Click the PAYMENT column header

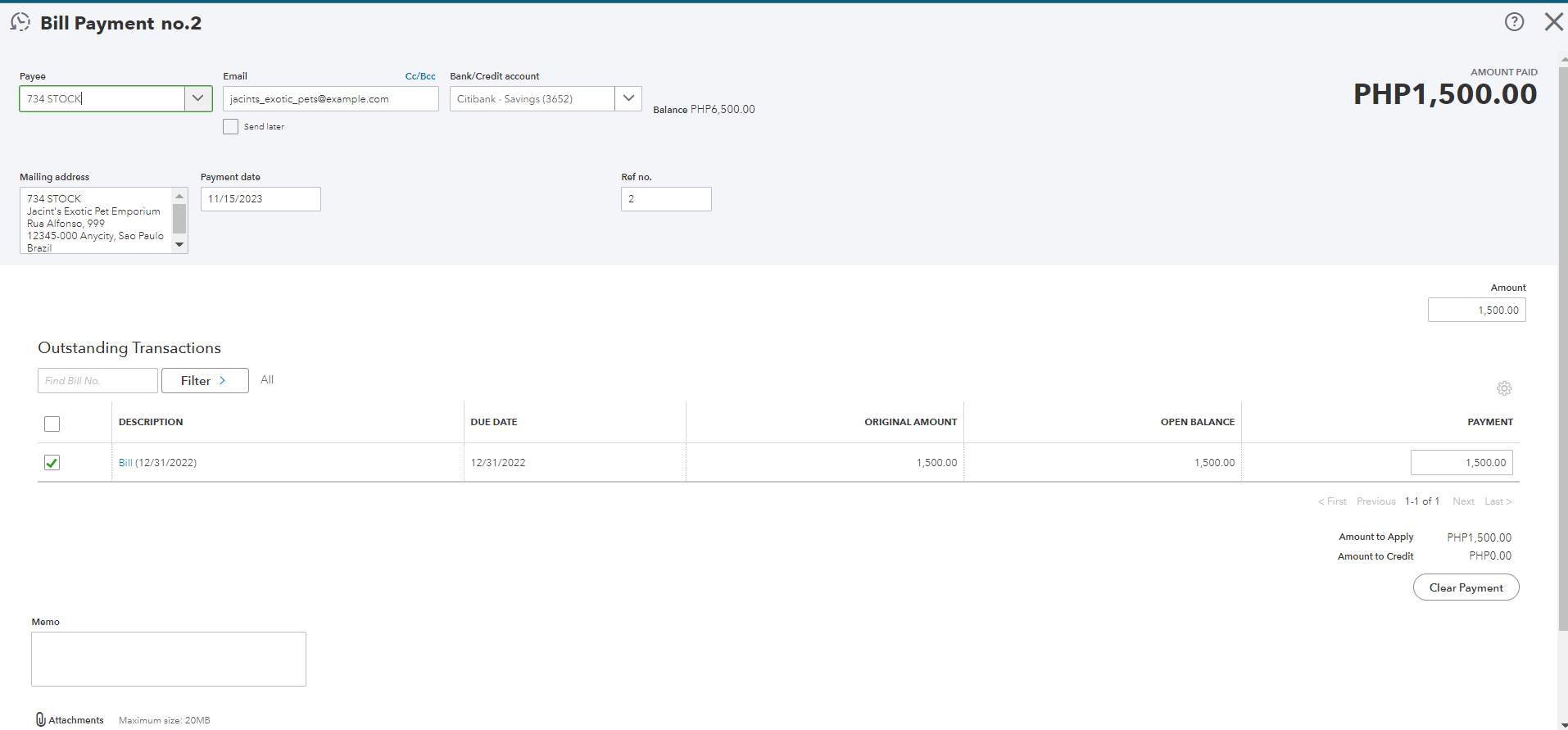coord(1490,422)
